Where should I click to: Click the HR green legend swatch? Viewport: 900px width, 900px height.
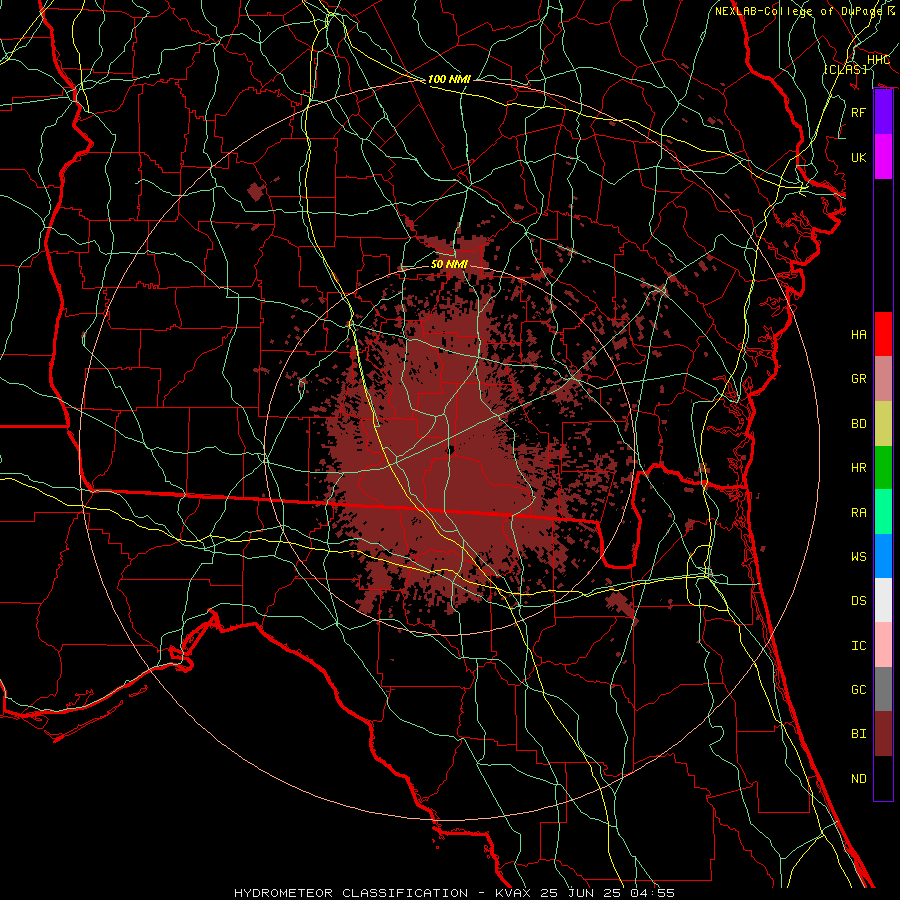click(x=883, y=468)
